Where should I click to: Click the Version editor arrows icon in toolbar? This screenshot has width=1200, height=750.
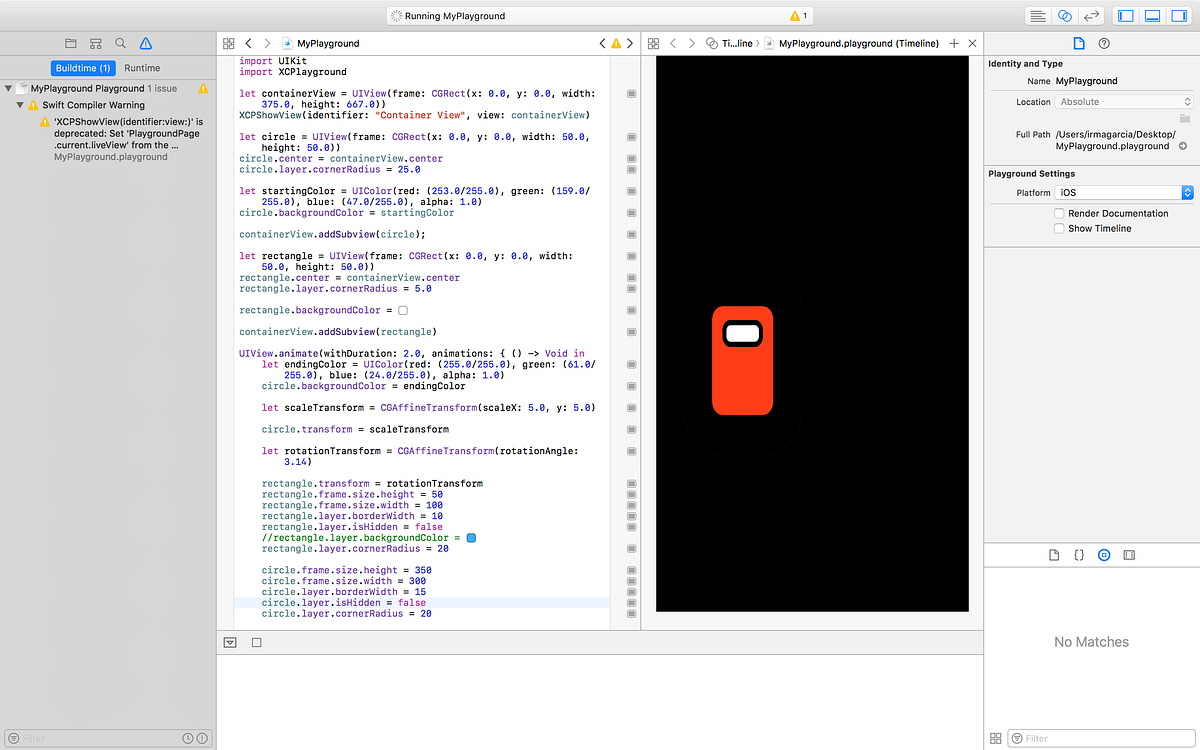click(x=1091, y=16)
